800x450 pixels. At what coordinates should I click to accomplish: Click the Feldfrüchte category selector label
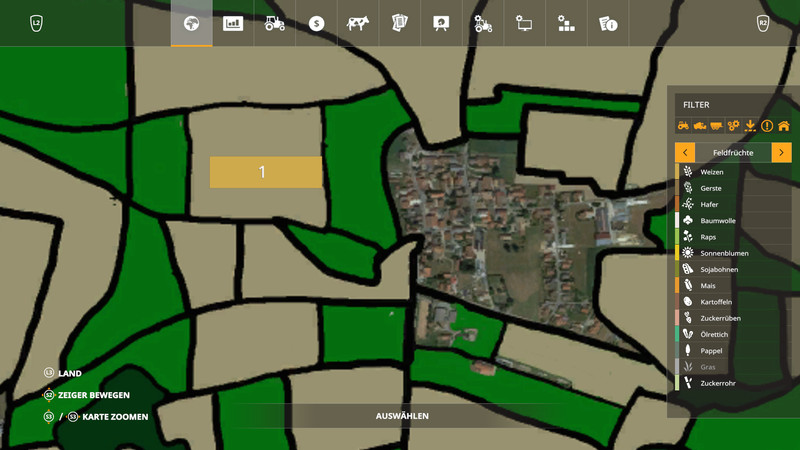click(x=733, y=152)
